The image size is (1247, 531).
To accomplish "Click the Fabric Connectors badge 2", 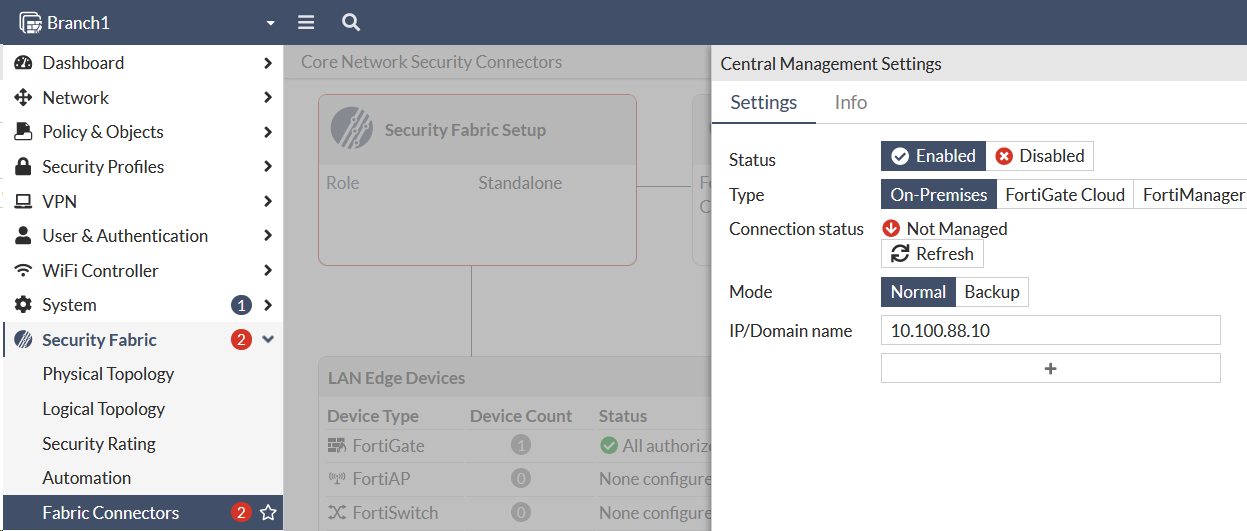I will (241, 513).
